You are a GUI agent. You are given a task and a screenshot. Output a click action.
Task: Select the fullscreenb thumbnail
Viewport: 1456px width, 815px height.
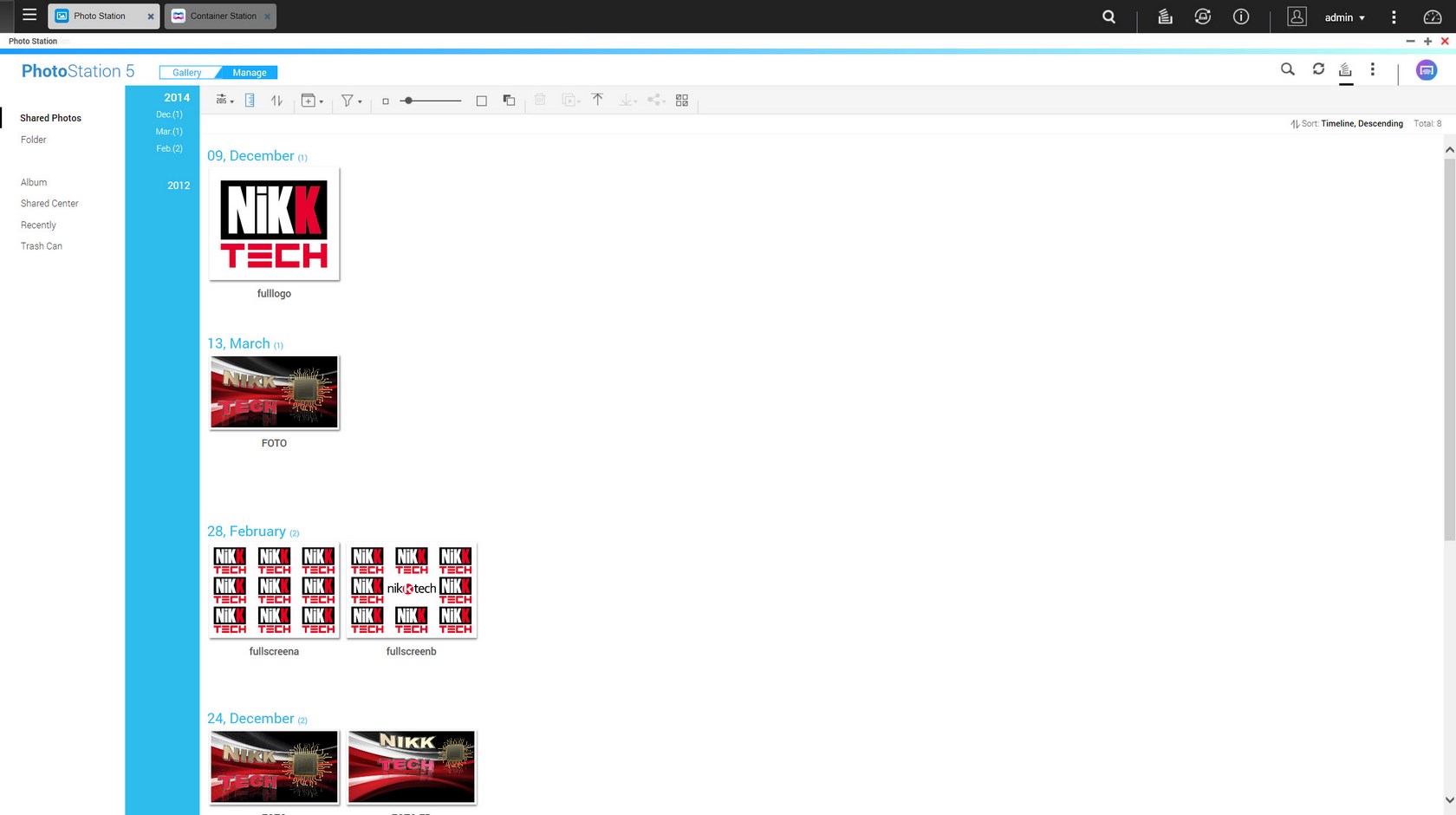tap(412, 590)
